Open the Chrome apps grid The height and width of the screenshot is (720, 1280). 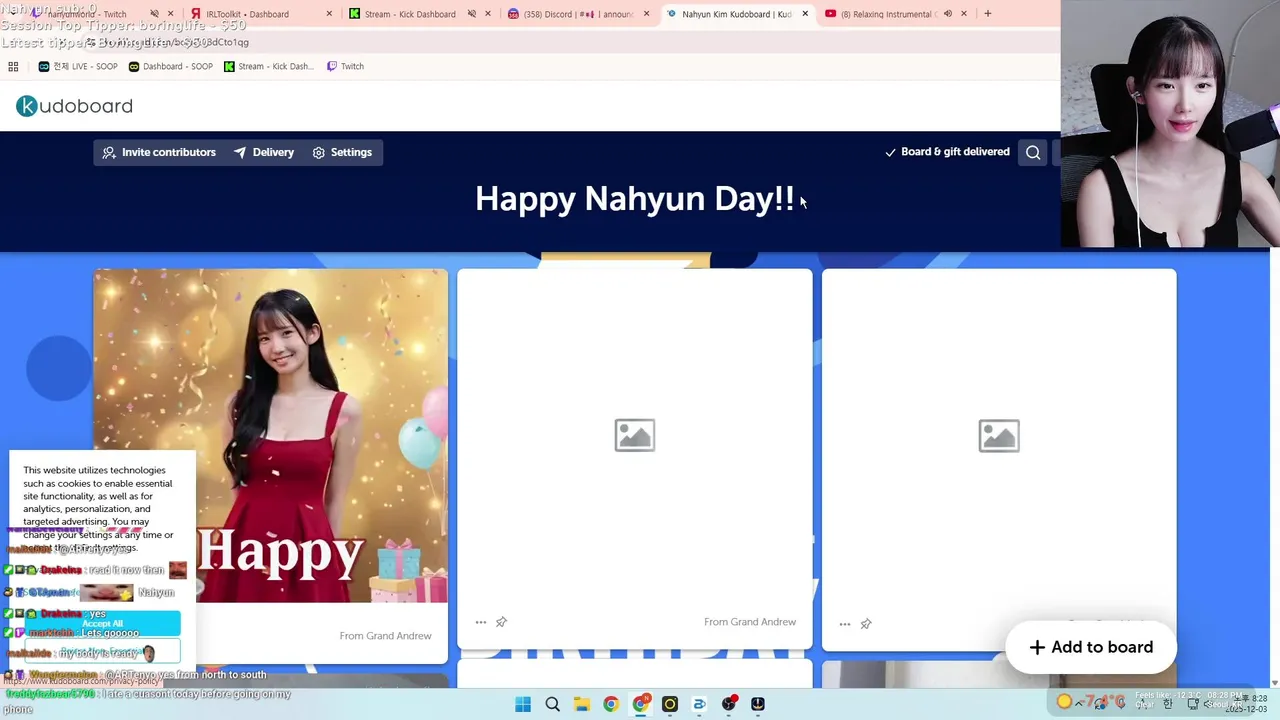point(13,66)
